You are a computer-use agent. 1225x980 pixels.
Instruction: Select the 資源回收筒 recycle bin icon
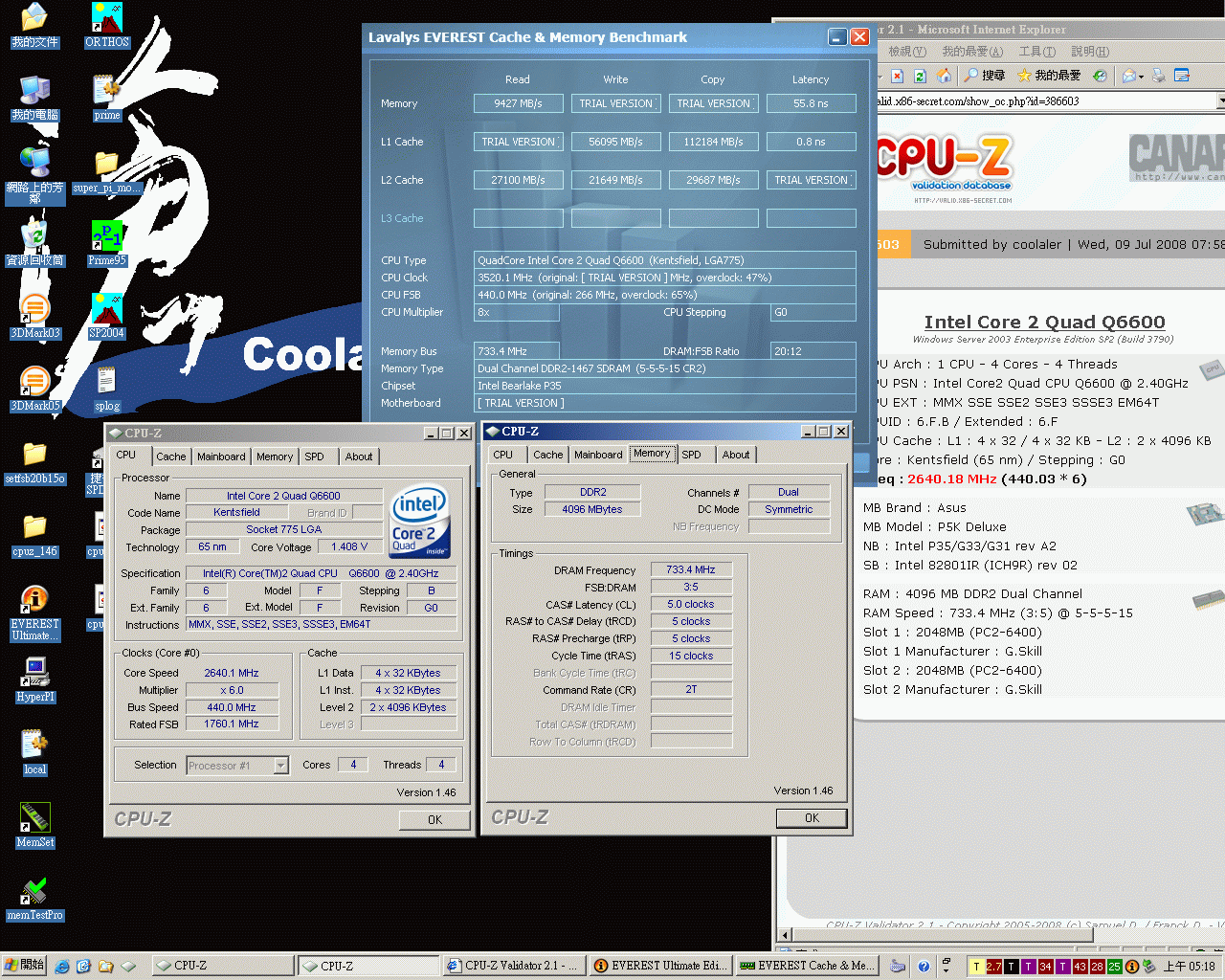[34, 243]
